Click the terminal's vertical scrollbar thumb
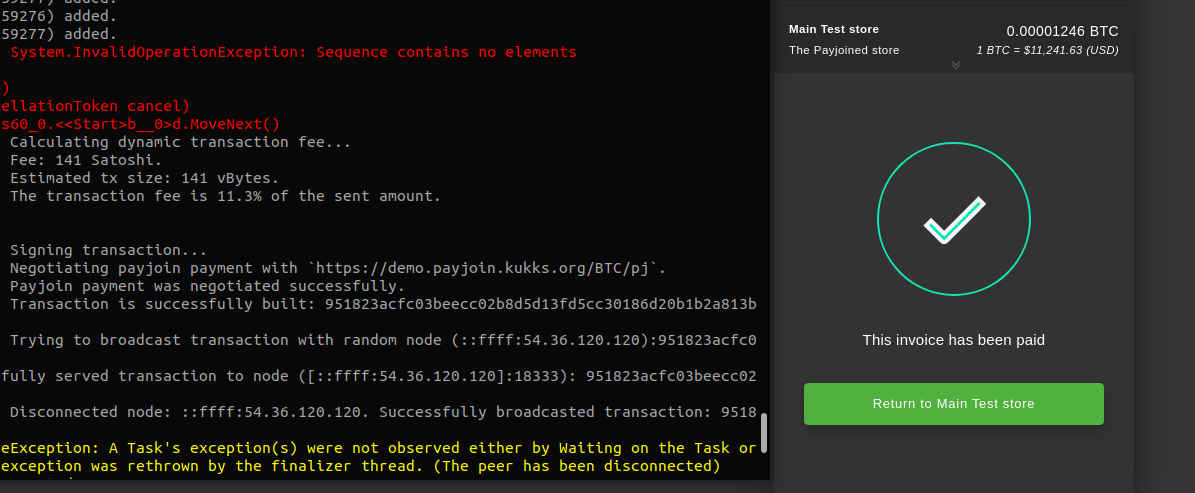 click(x=764, y=433)
